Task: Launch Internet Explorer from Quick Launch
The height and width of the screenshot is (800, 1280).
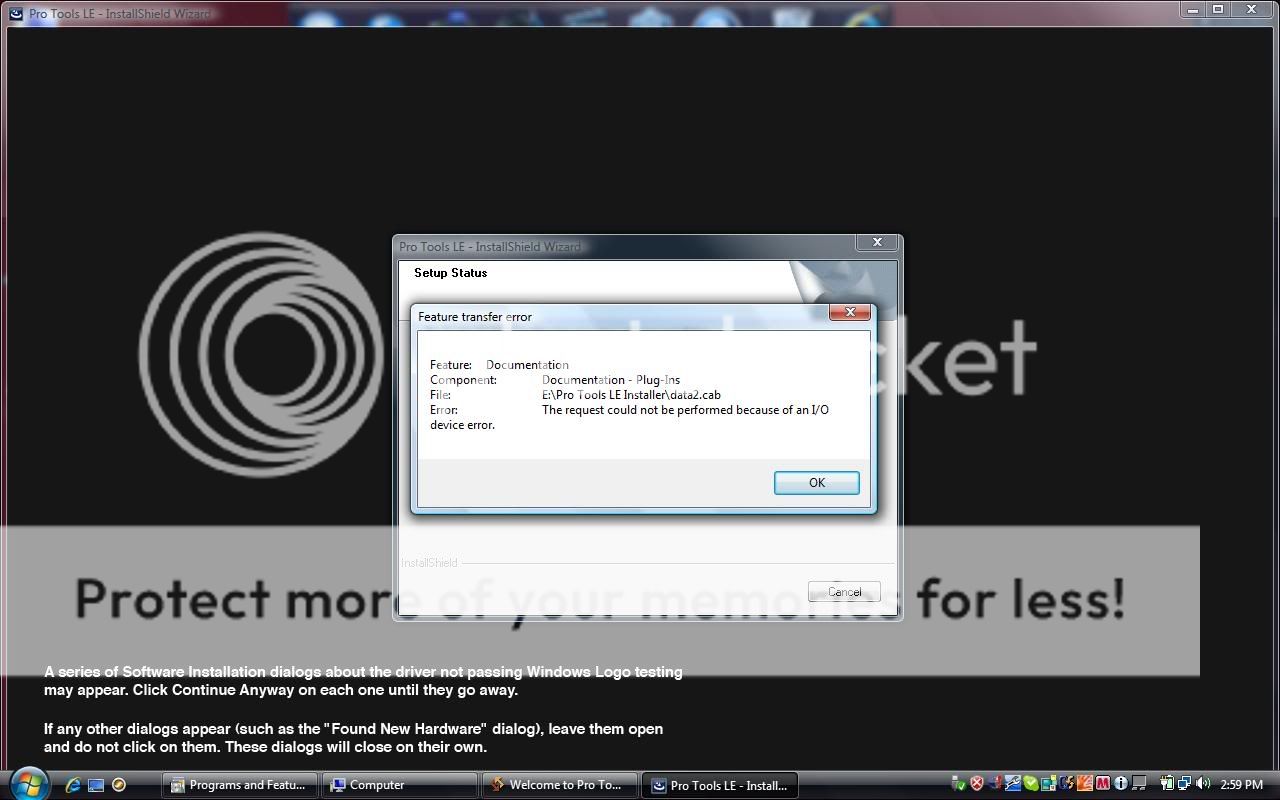Action: [73, 785]
